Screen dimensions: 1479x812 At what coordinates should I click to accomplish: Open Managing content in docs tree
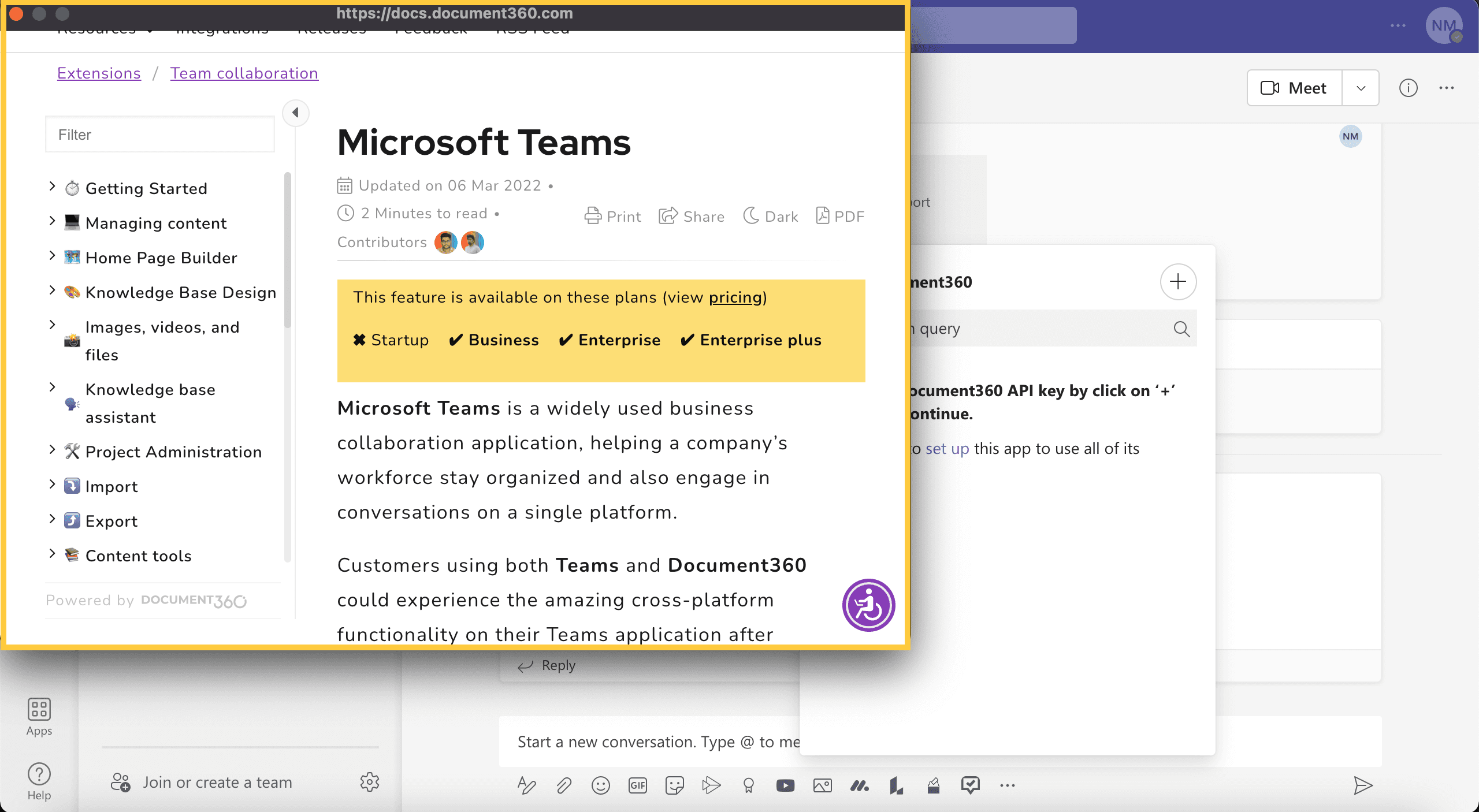156,224
